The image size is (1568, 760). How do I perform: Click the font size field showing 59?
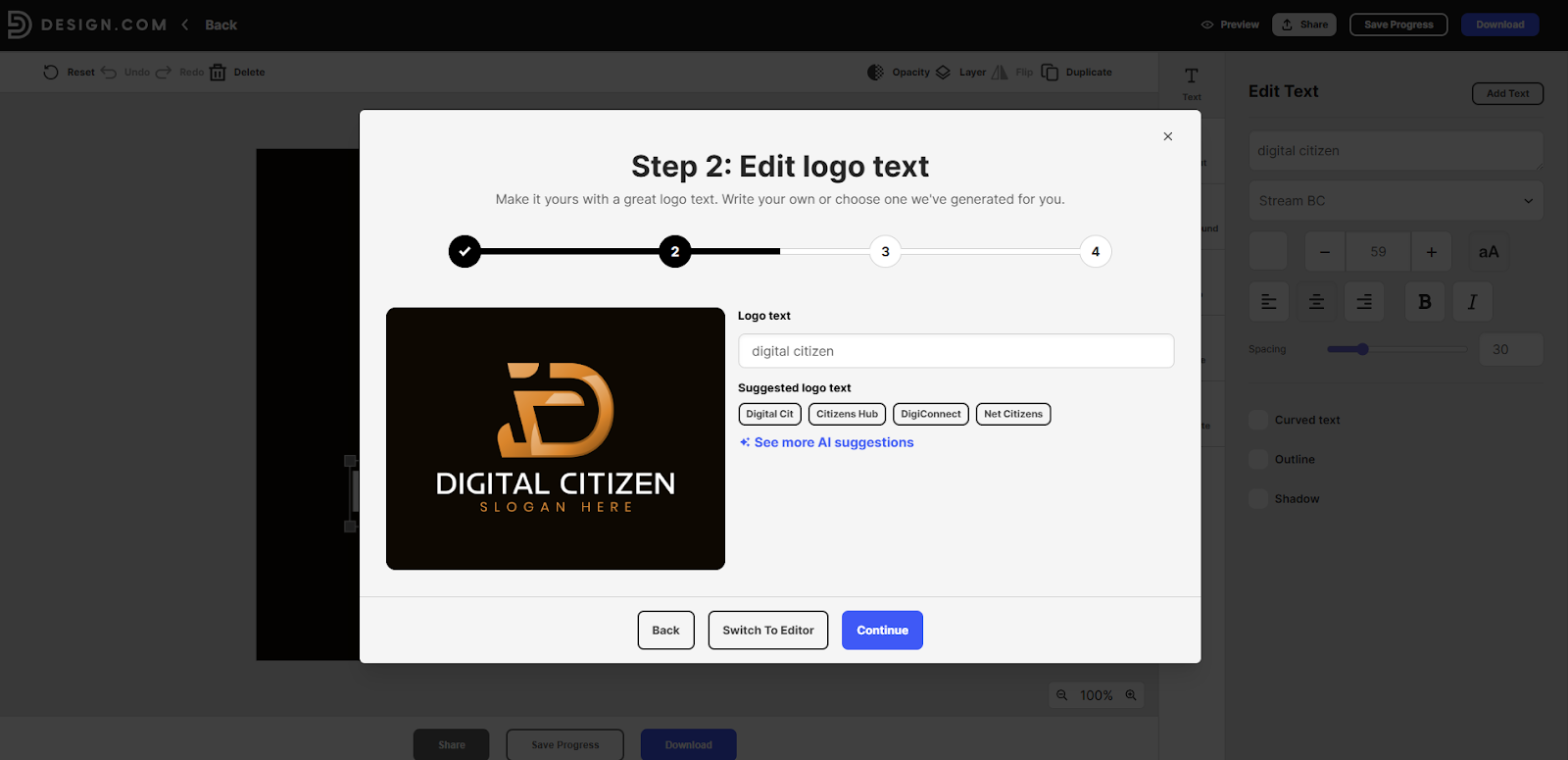pos(1378,252)
